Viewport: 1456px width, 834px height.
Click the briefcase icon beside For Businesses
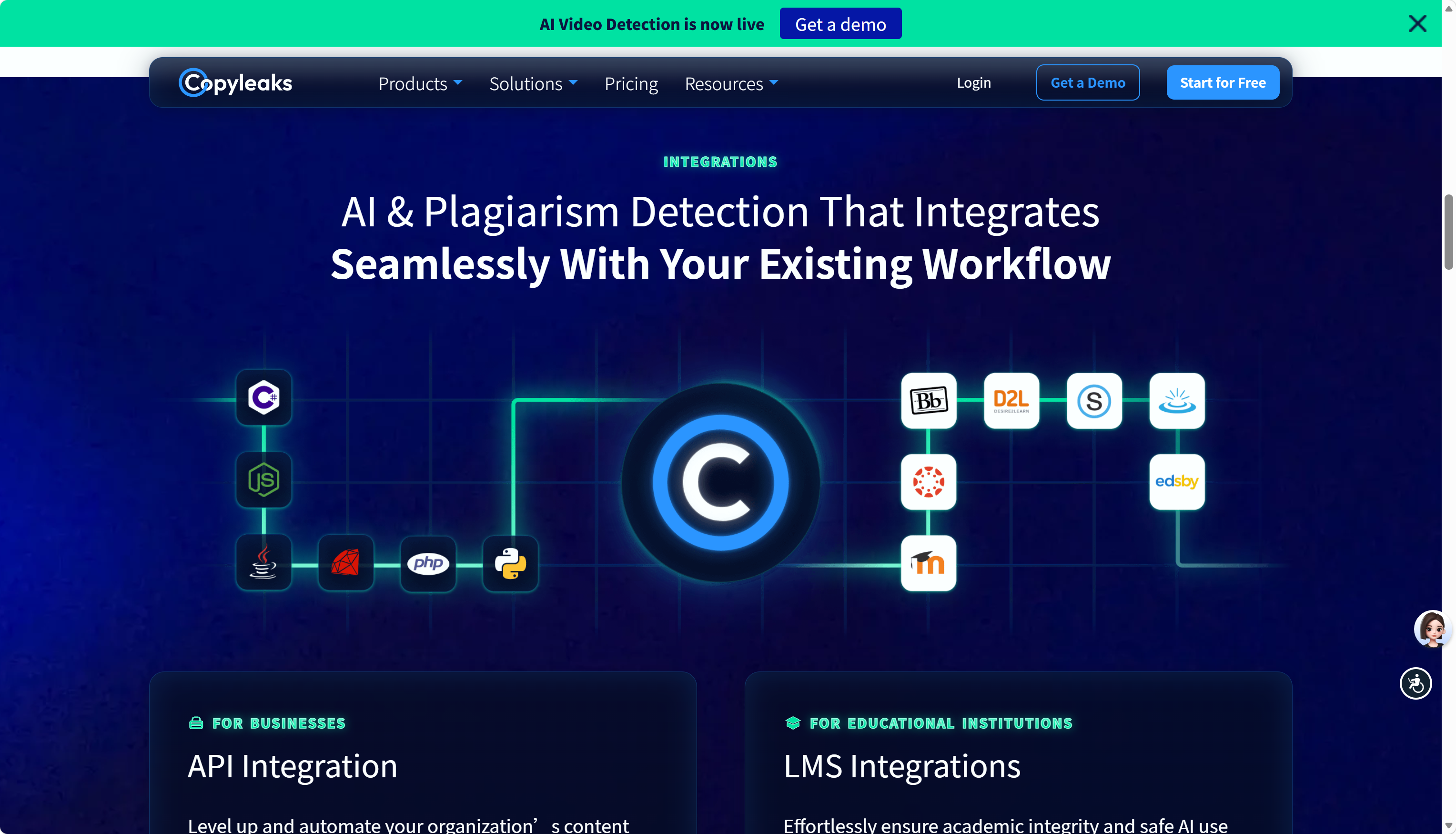click(196, 723)
